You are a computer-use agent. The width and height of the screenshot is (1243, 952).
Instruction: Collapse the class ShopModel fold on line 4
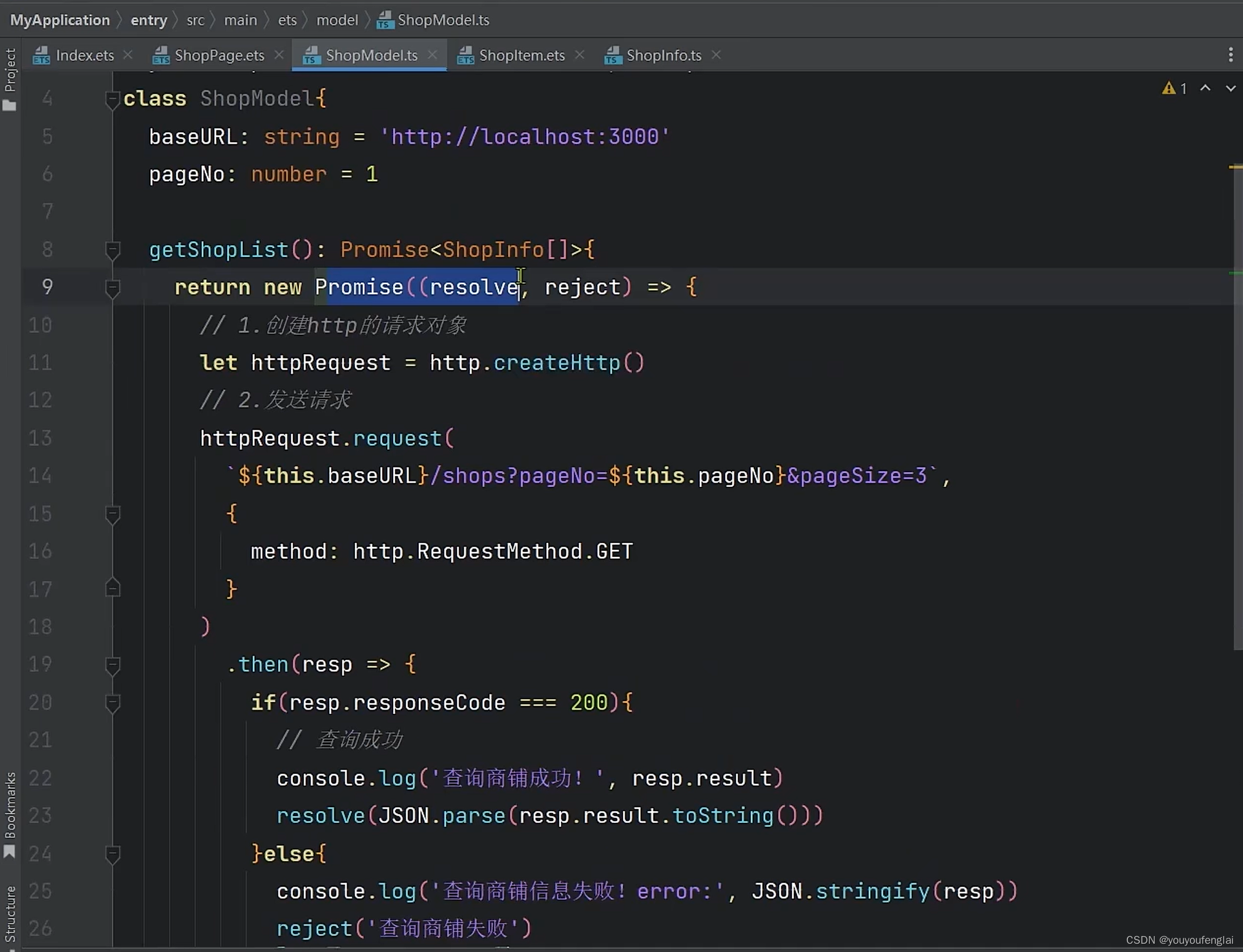tap(113, 99)
